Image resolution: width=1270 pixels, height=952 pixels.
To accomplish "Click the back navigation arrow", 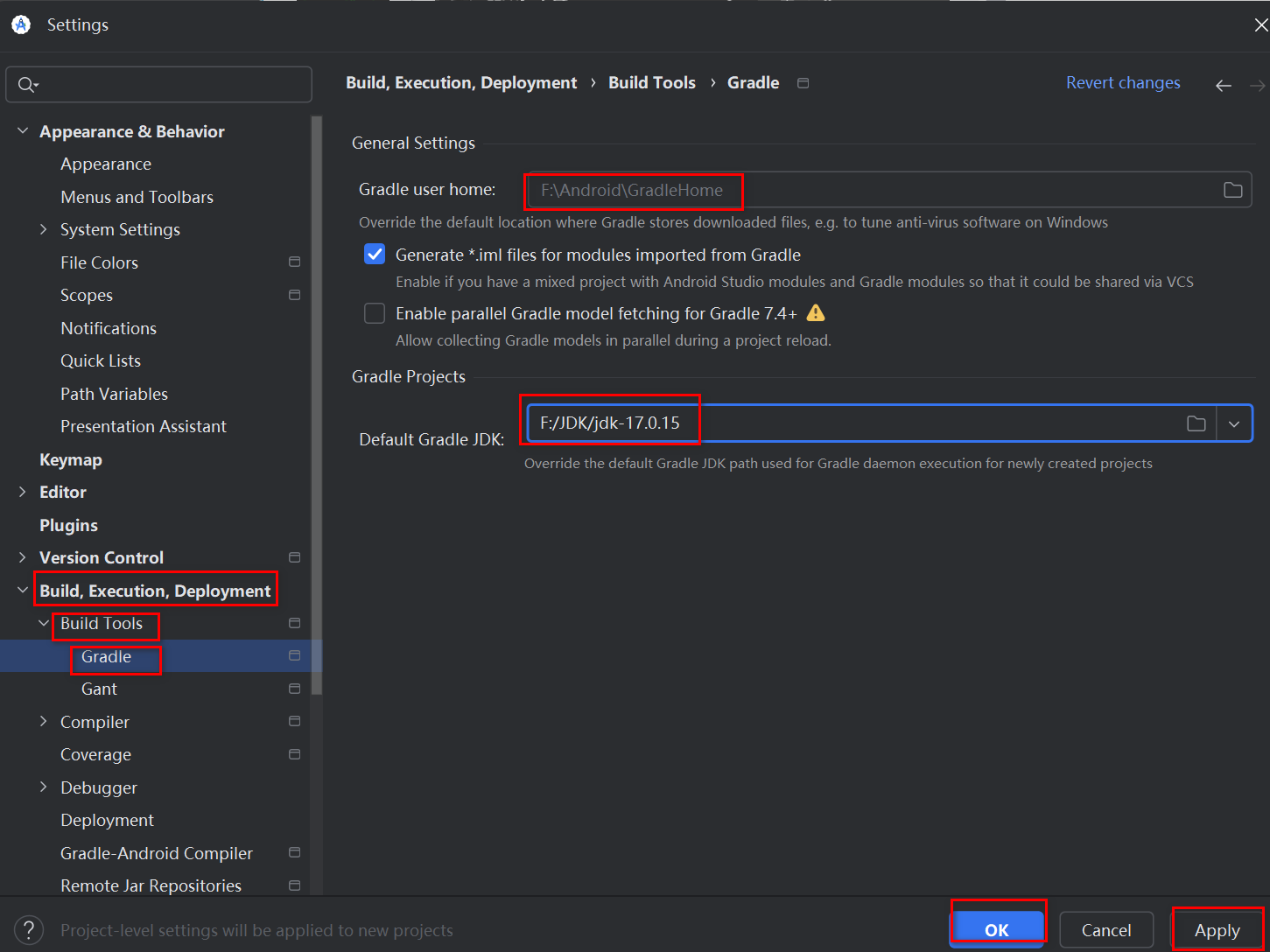I will [1224, 85].
